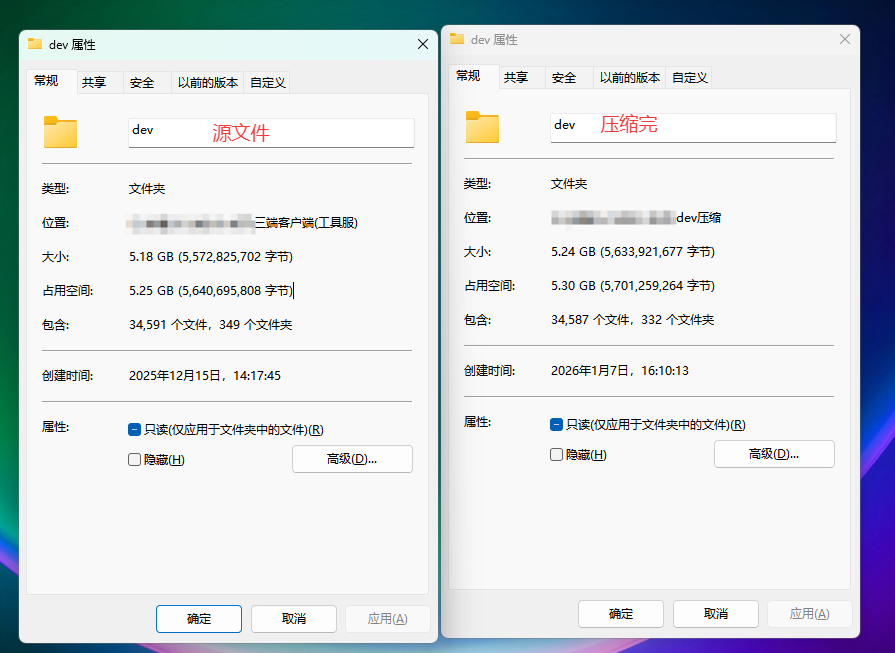Close the 源文件 dev properties window
The height and width of the screenshot is (653, 895).
(423, 45)
